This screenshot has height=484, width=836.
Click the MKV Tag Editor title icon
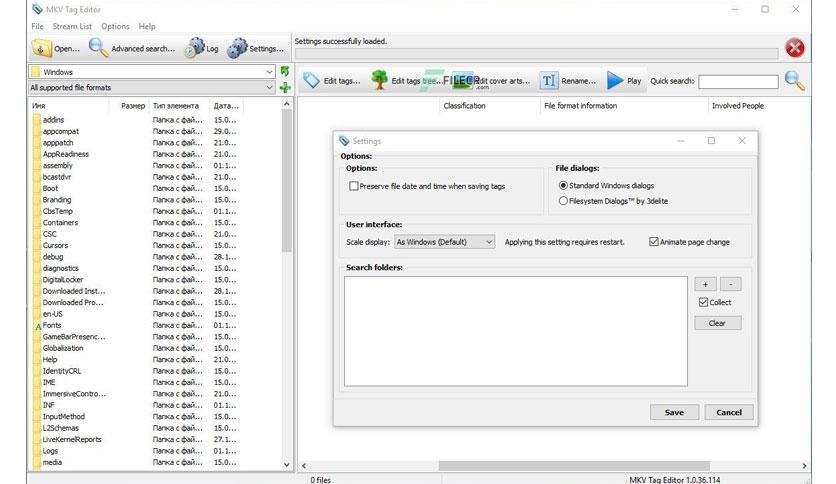[x=37, y=9]
